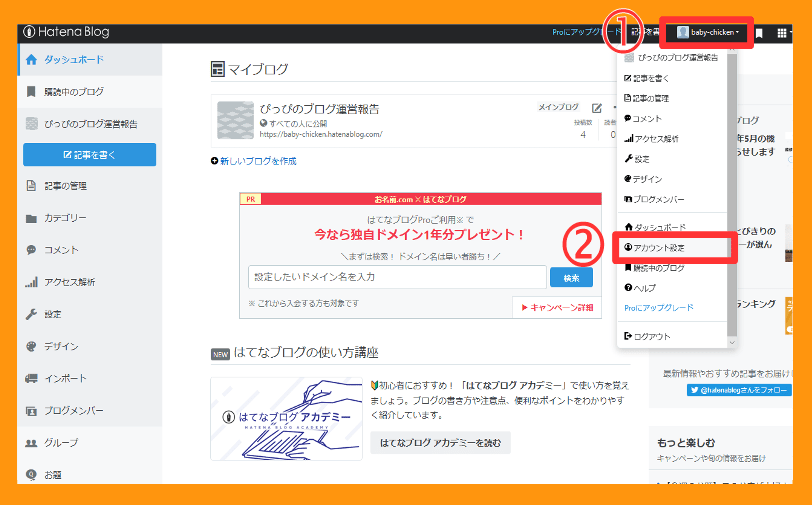812x505 pixels.
Task: Select 記事の管理 in the dropdown menu
Action: coord(672,98)
